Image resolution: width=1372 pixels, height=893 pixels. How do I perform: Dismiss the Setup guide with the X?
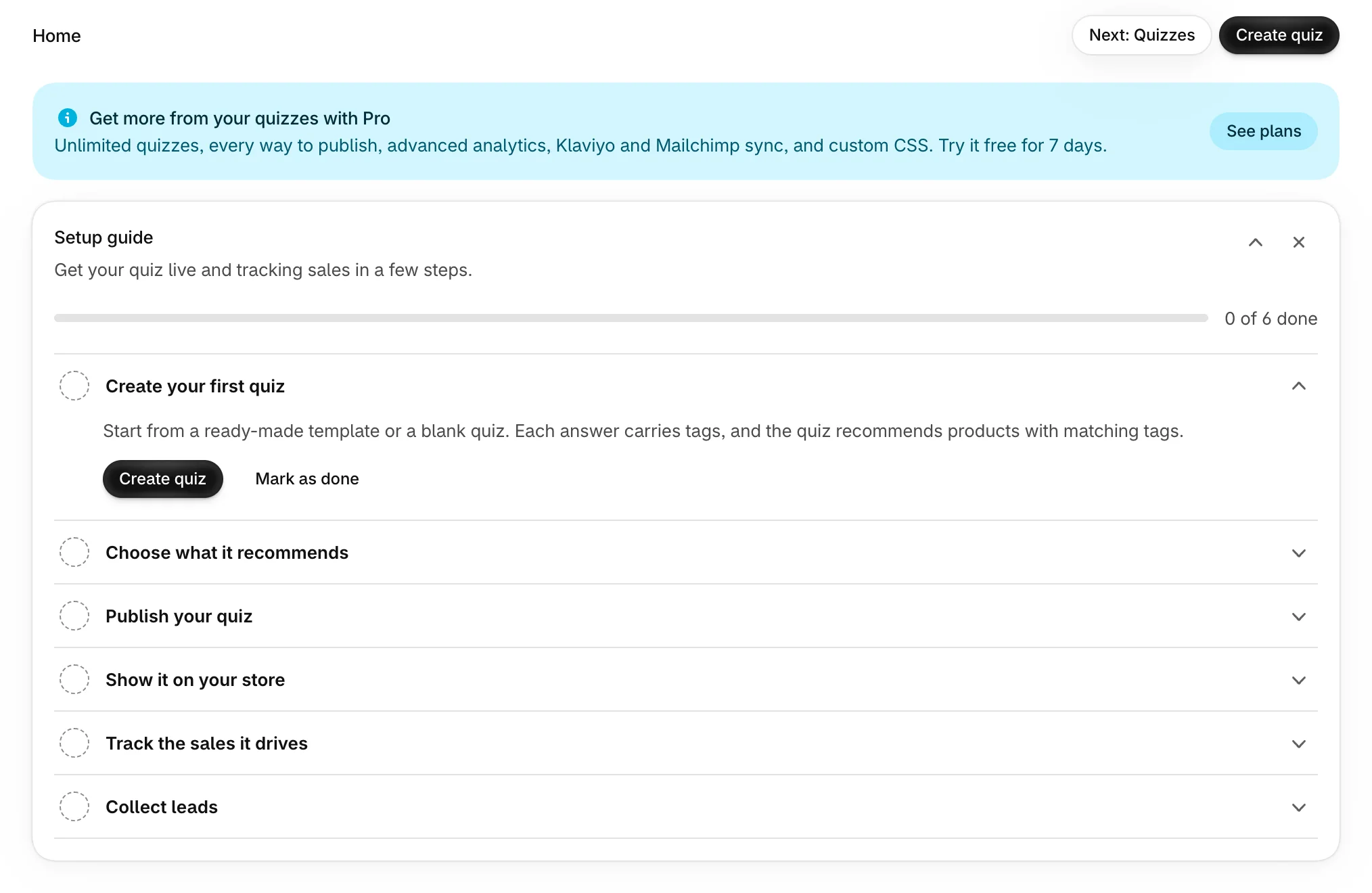[1299, 242]
